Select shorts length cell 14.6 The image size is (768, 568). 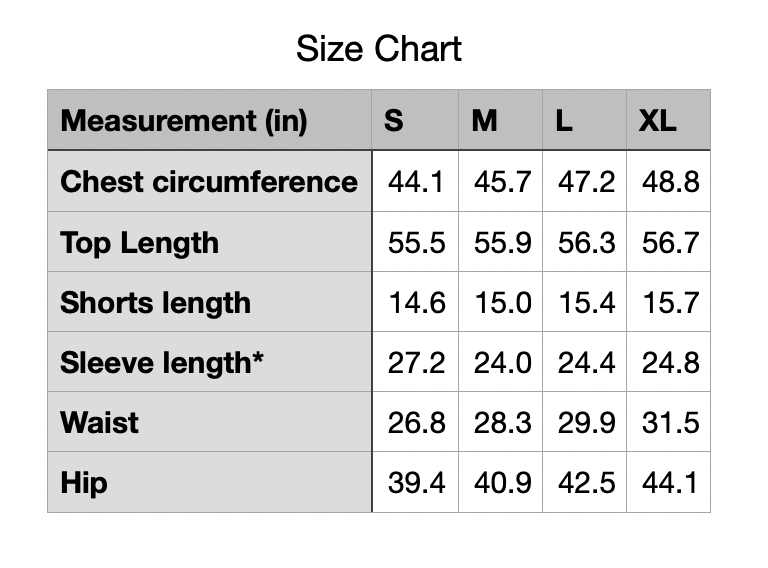[415, 302]
